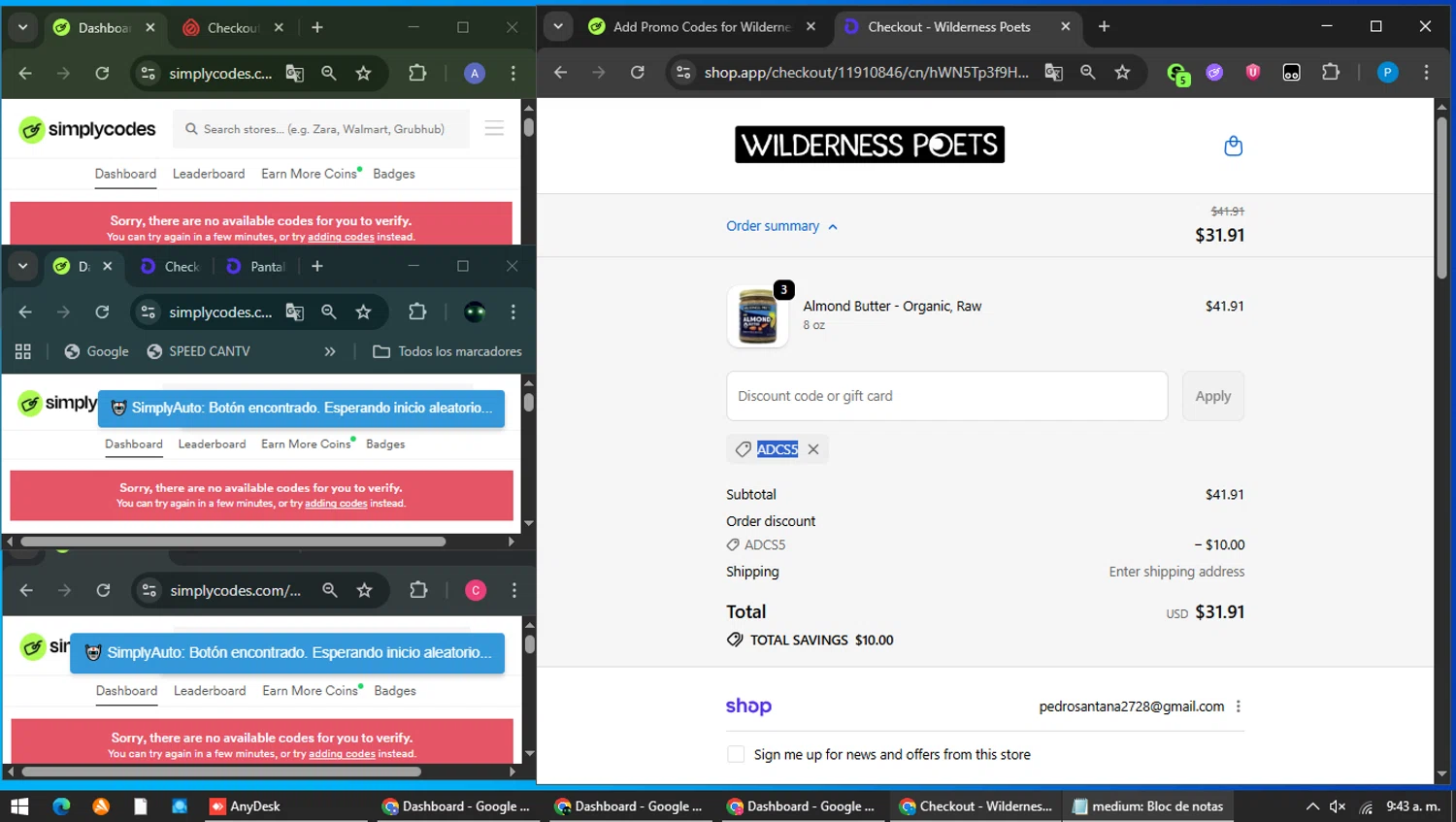Click the shop.app checkout address bar

pyautogui.click(x=866, y=72)
